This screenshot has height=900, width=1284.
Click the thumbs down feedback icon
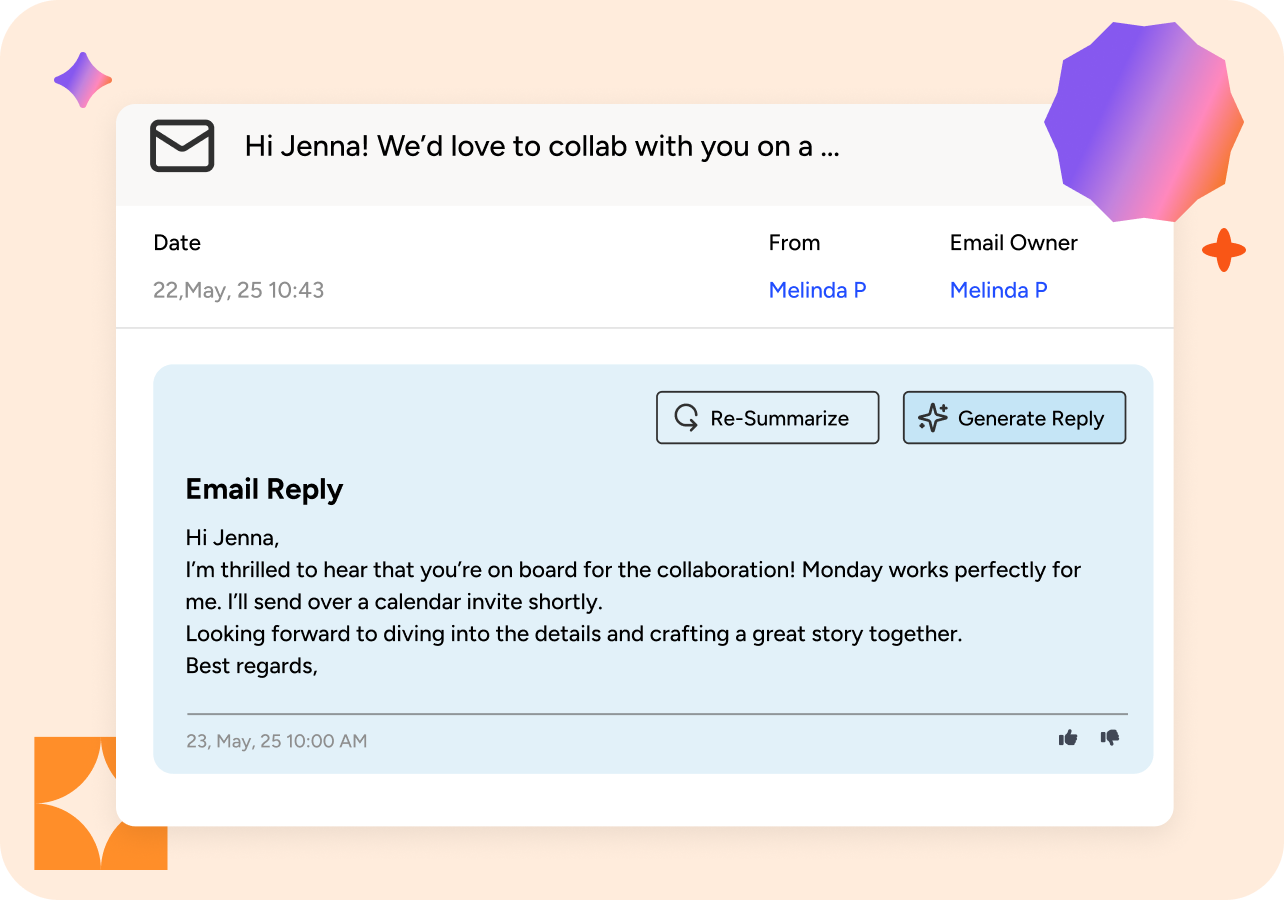1110,738
